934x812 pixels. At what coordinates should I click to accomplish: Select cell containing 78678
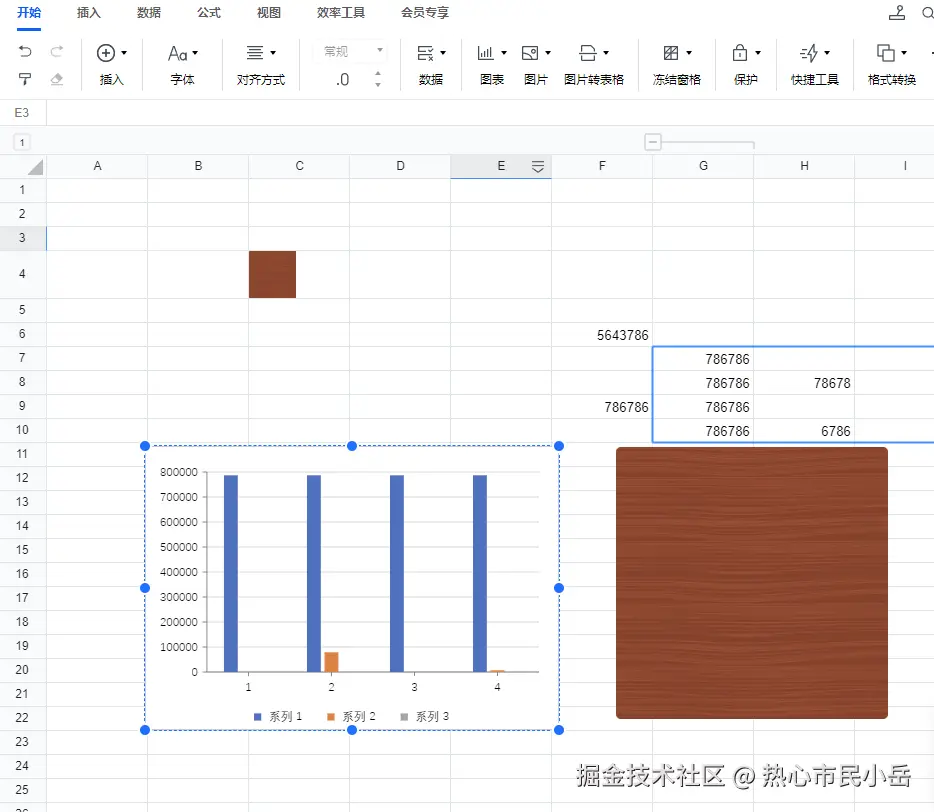click(804, 383)
